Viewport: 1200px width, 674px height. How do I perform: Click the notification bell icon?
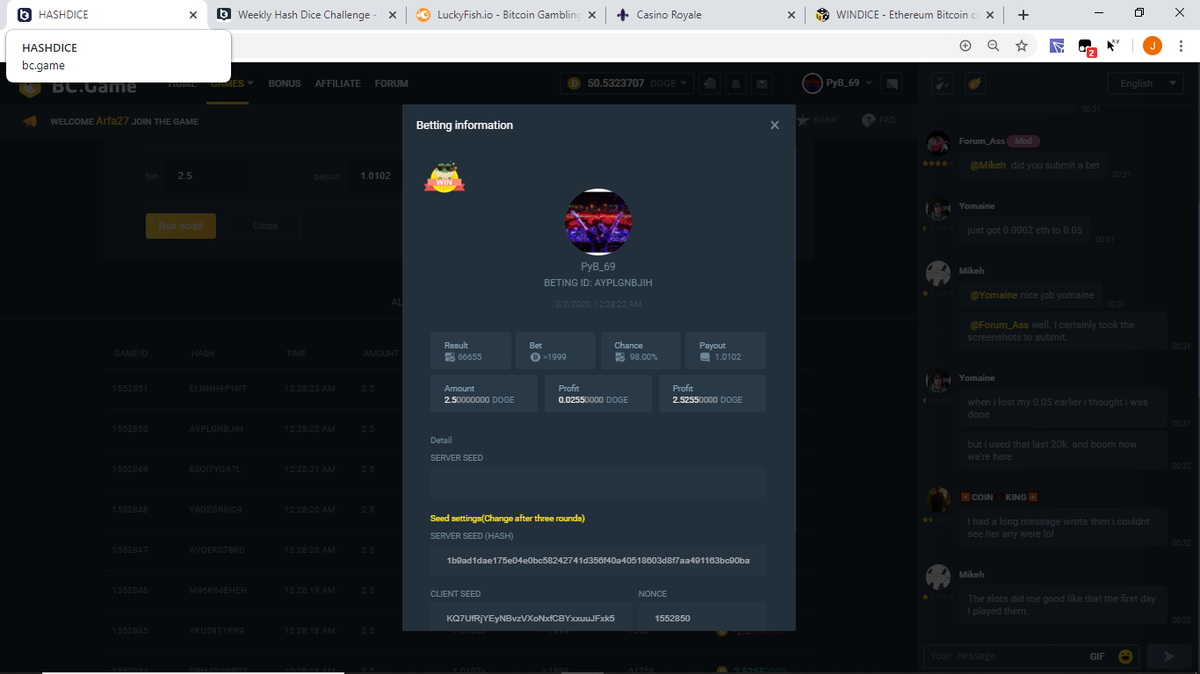coord(736,83)
